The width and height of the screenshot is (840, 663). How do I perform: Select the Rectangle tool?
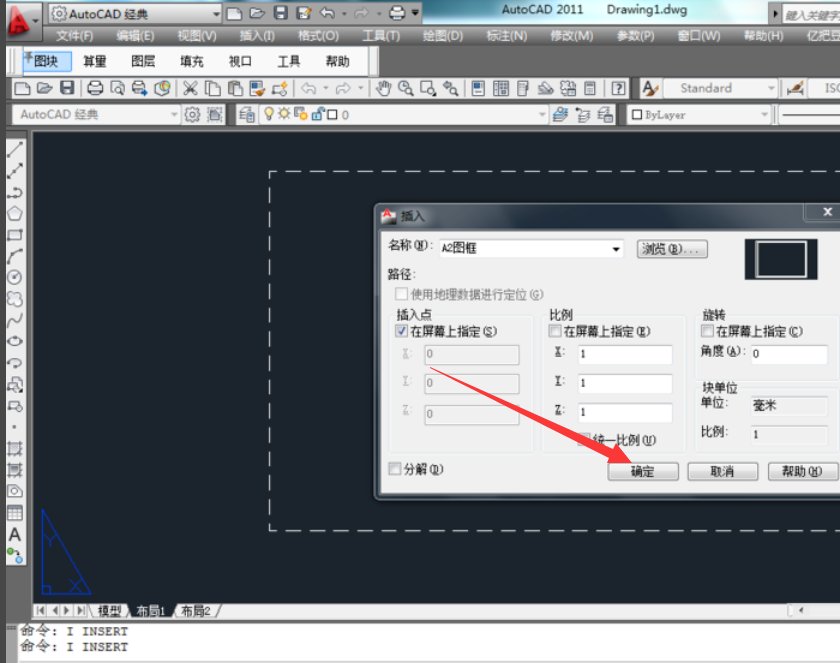[x=12, y=235]
